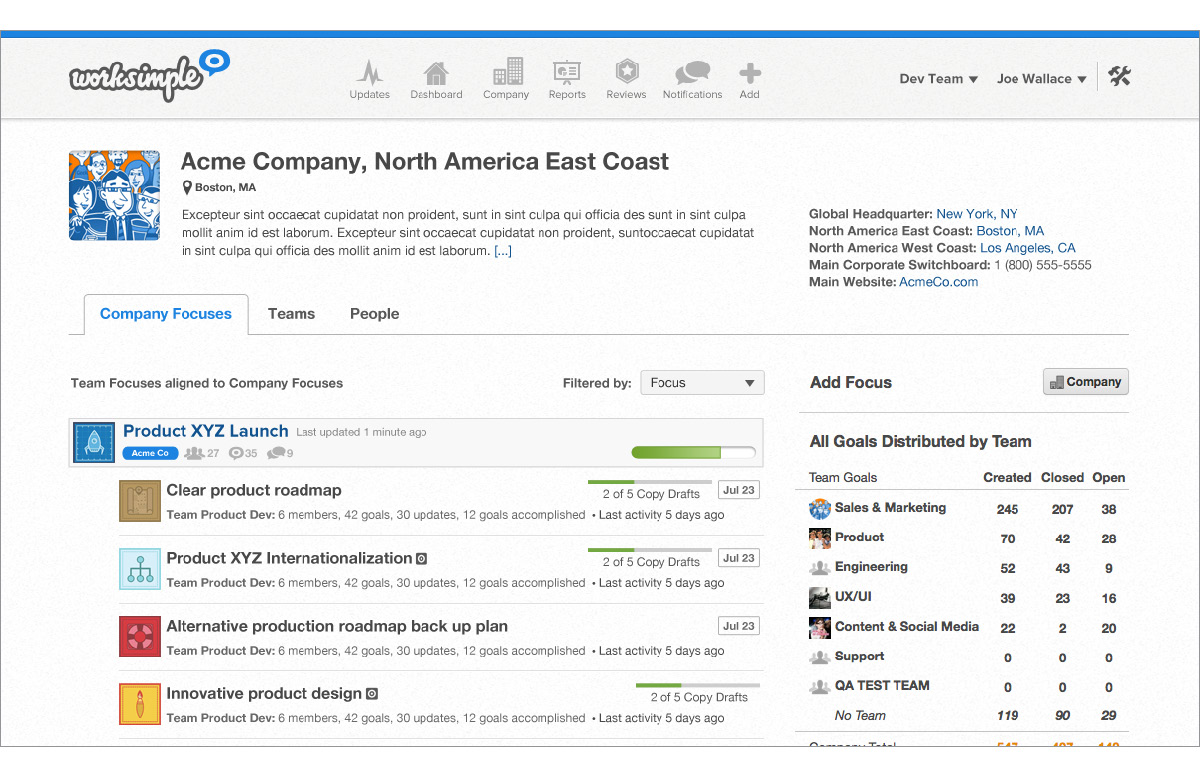Open the Reviews badge icon
1200x777 pixels.
point(626,72)
